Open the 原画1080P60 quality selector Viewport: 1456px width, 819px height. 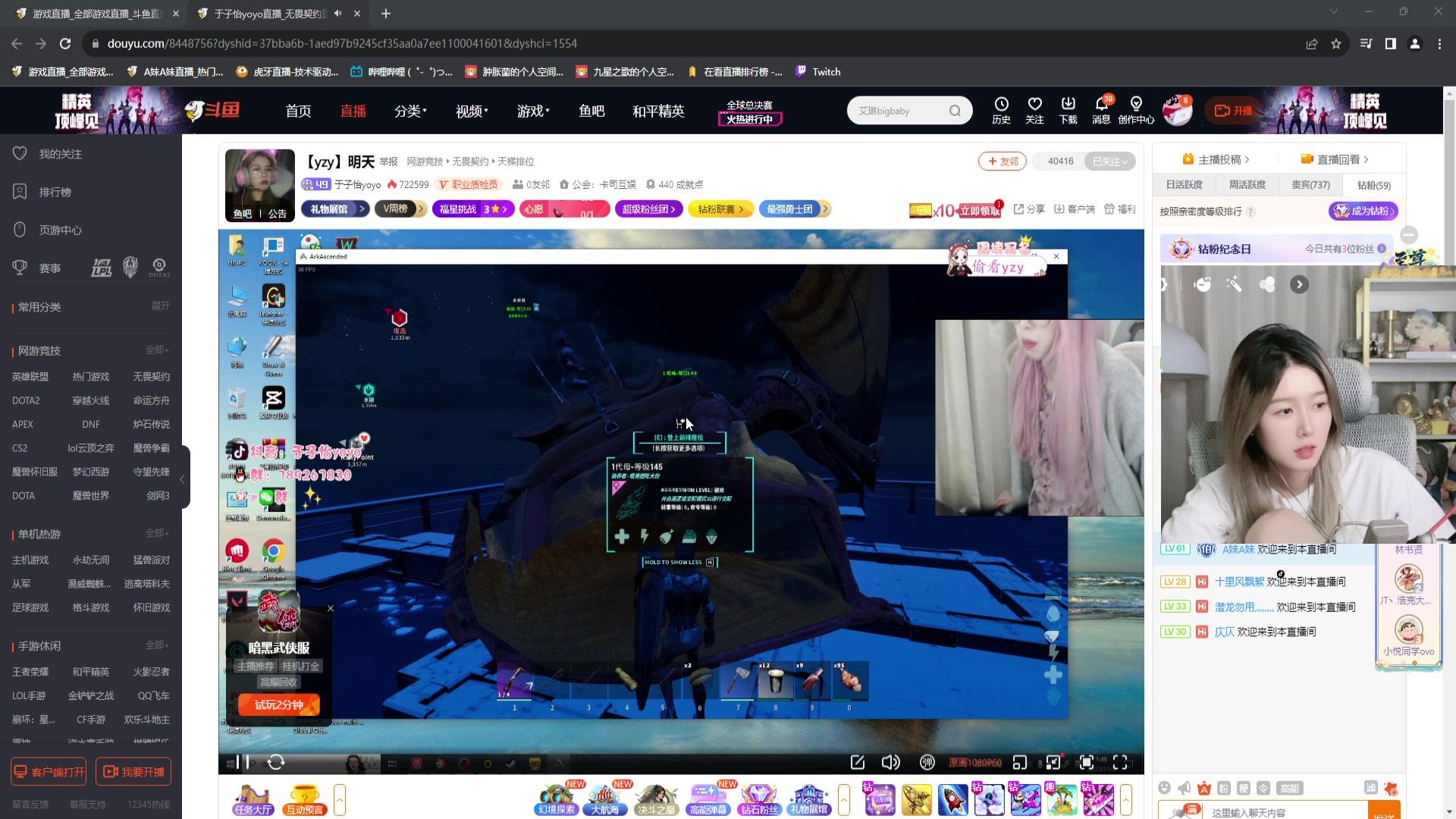tap(975, 762)
